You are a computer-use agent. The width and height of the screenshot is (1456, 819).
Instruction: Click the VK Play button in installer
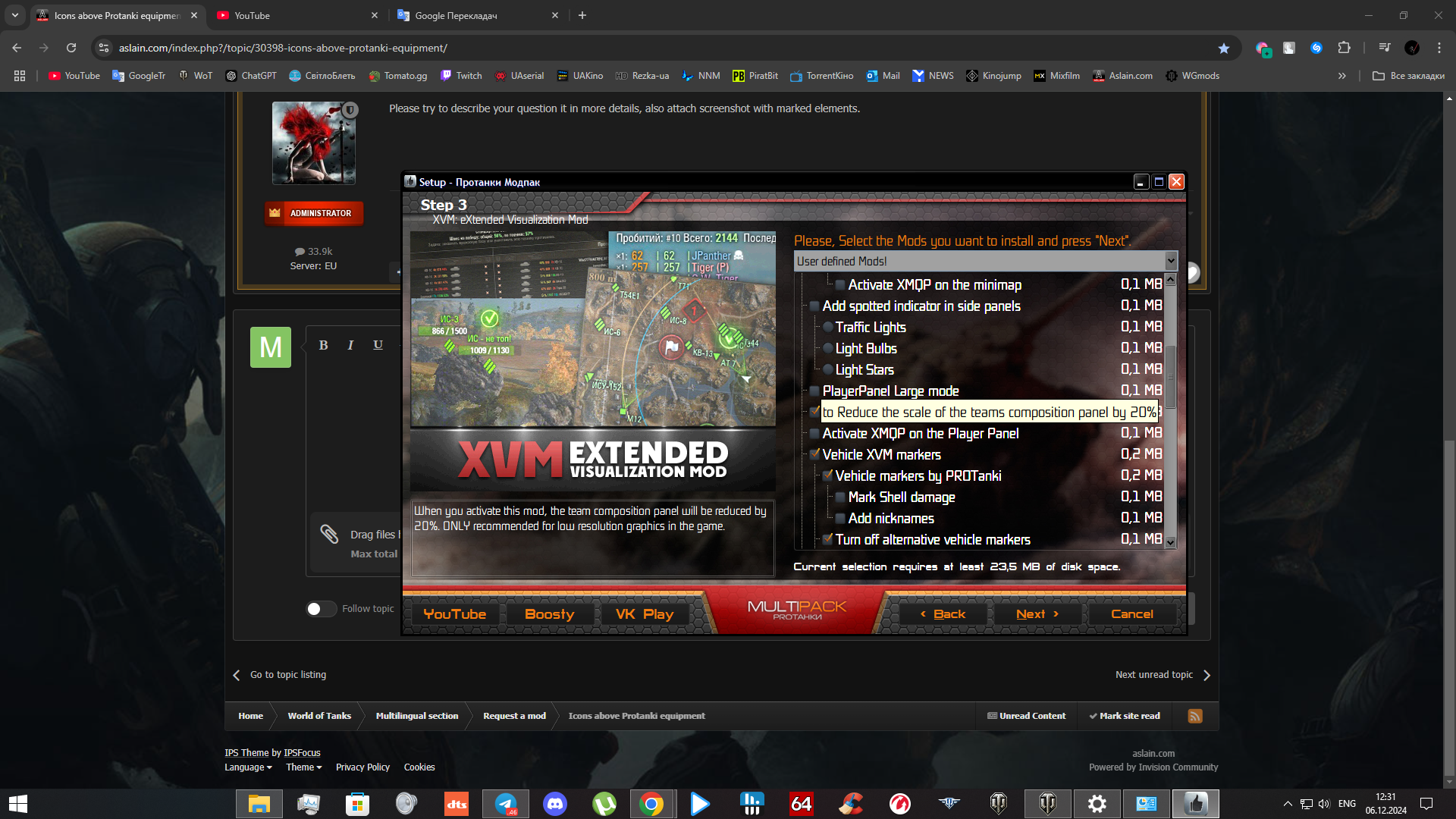tap(645, 614)
